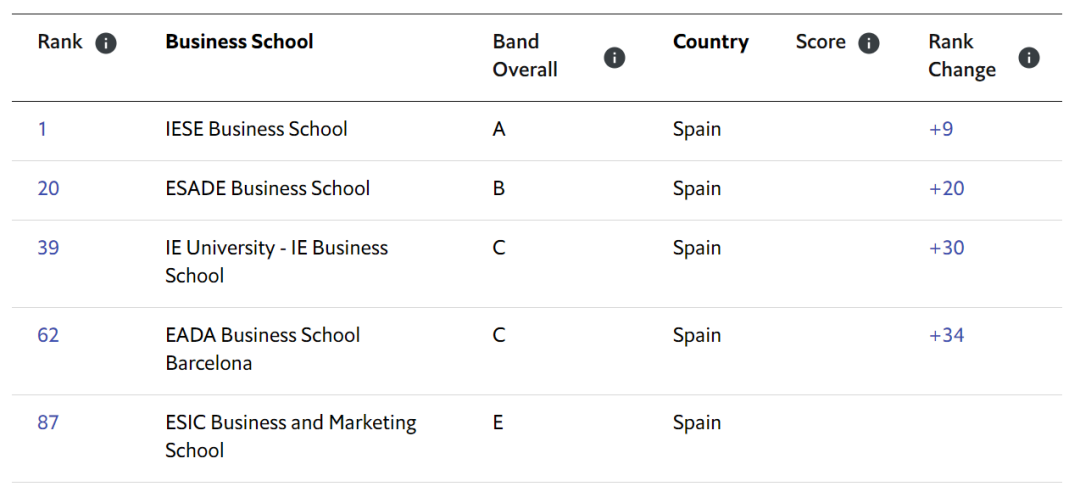Click the info icon beside Rank header
Viewport: 1080px width, 492px height.
click(x=105, y=43)
